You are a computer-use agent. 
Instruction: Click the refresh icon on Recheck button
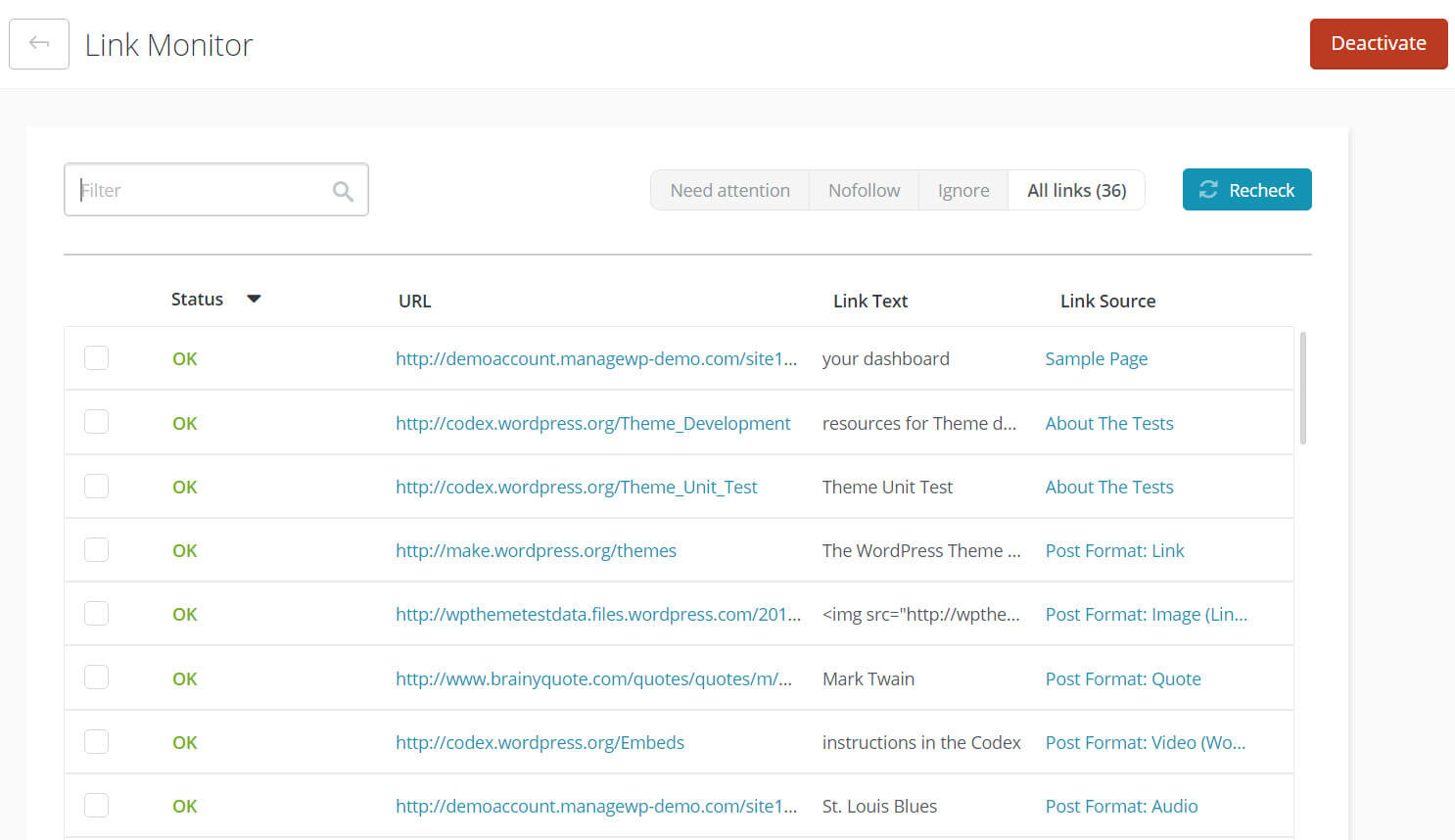pyautogui.click(x=1208, y=190)
